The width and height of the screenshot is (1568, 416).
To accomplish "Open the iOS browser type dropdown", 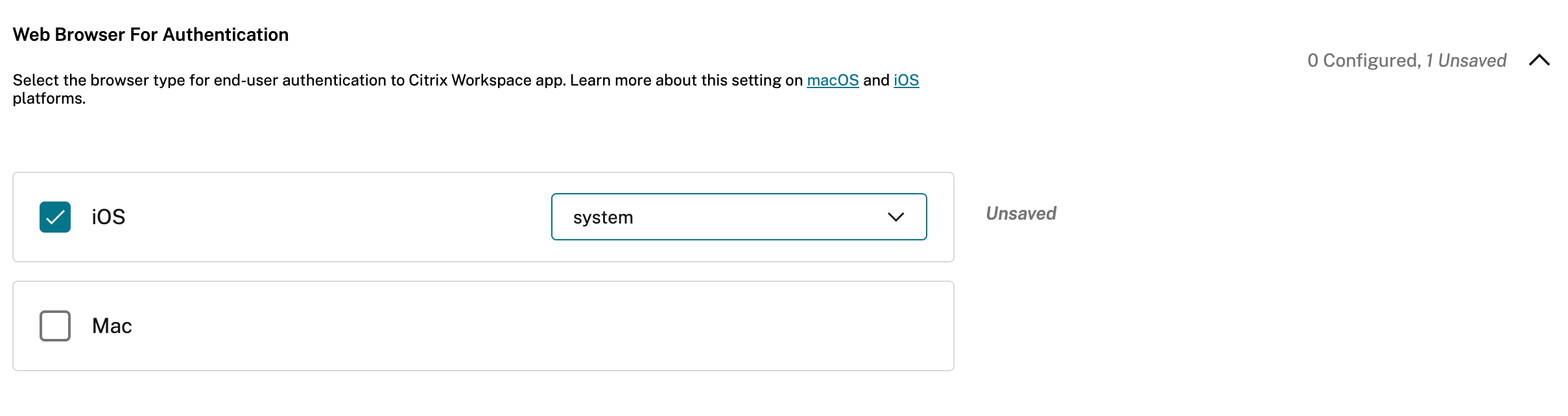I will click(x=738, y=217).
